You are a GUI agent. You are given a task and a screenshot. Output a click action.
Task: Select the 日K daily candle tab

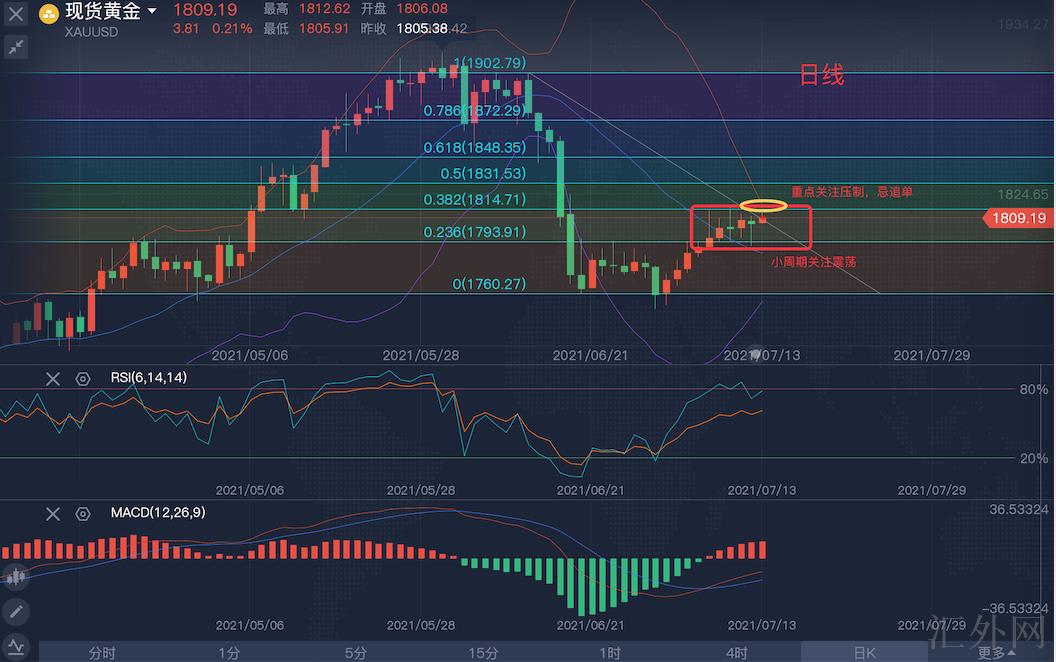pyautogui.click(x=864, y=653)
